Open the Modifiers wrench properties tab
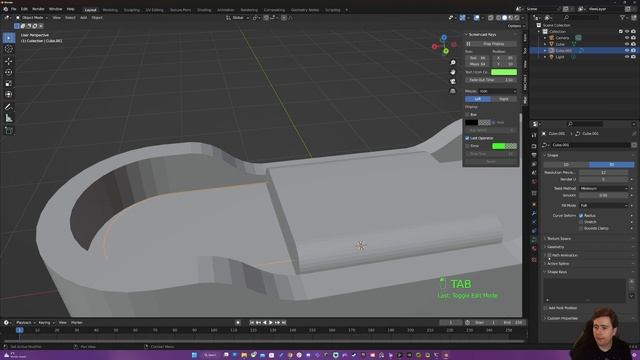Image resolution: width=640 pixels, height=360 pixels. [534, 213]
